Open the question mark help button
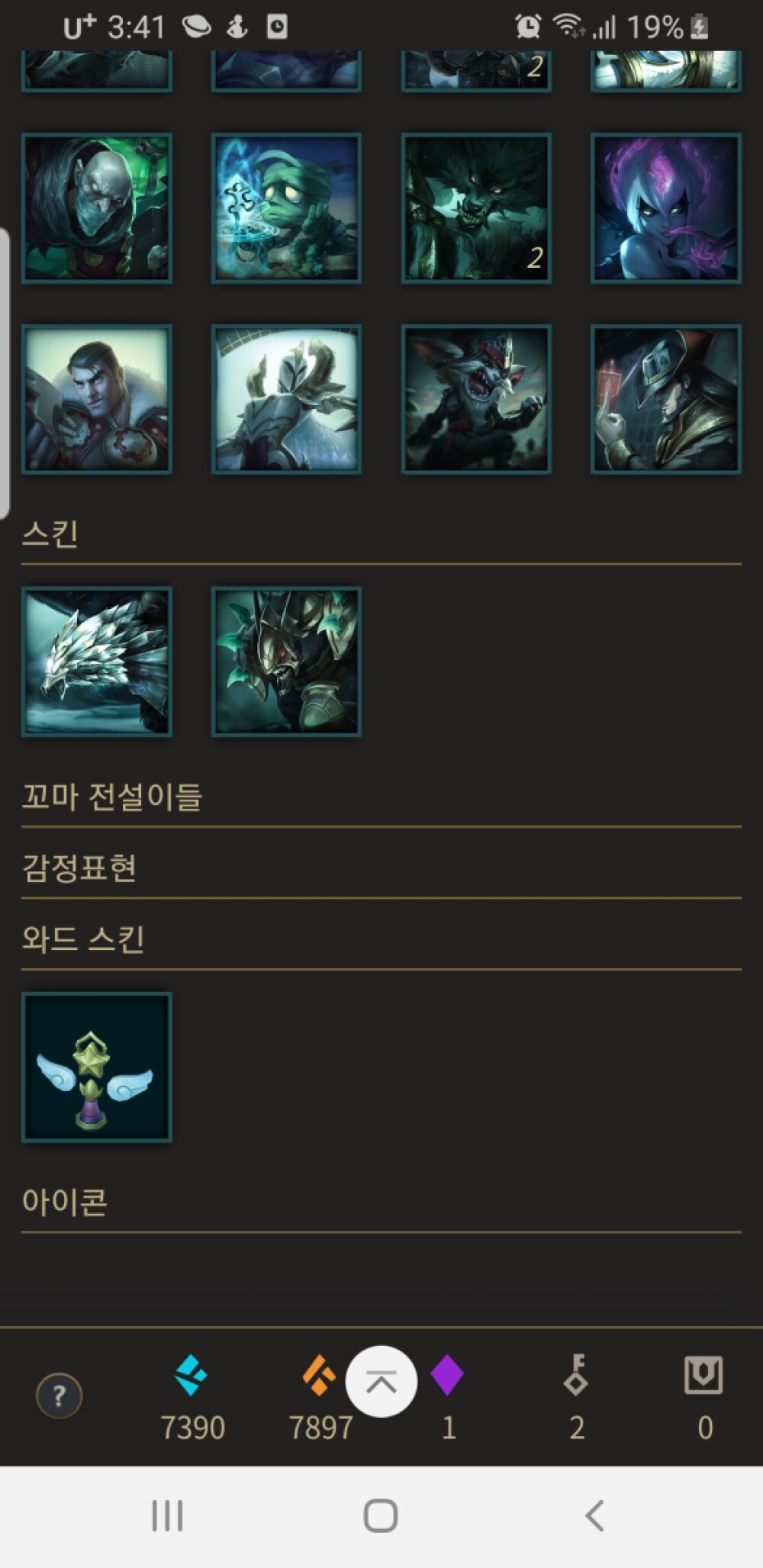The height and width of the screenshot is (1568, 763). pos(59,1396)
